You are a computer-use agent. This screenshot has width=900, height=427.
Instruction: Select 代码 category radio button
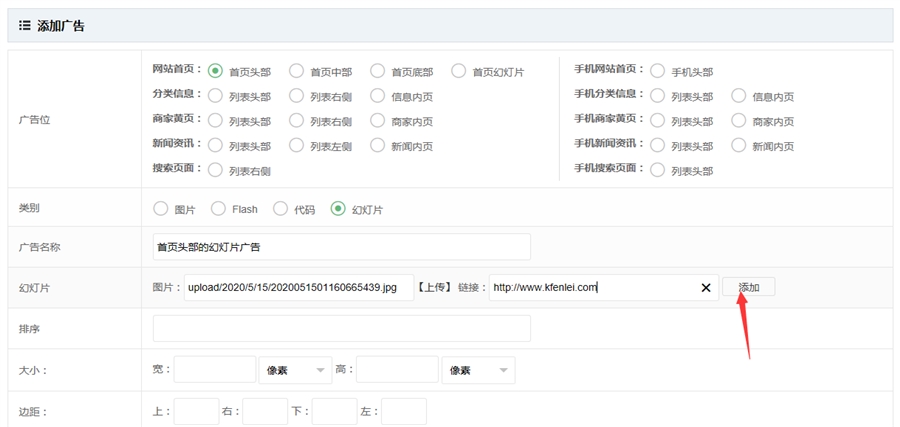pyautogui.click(x=279, y=209)
